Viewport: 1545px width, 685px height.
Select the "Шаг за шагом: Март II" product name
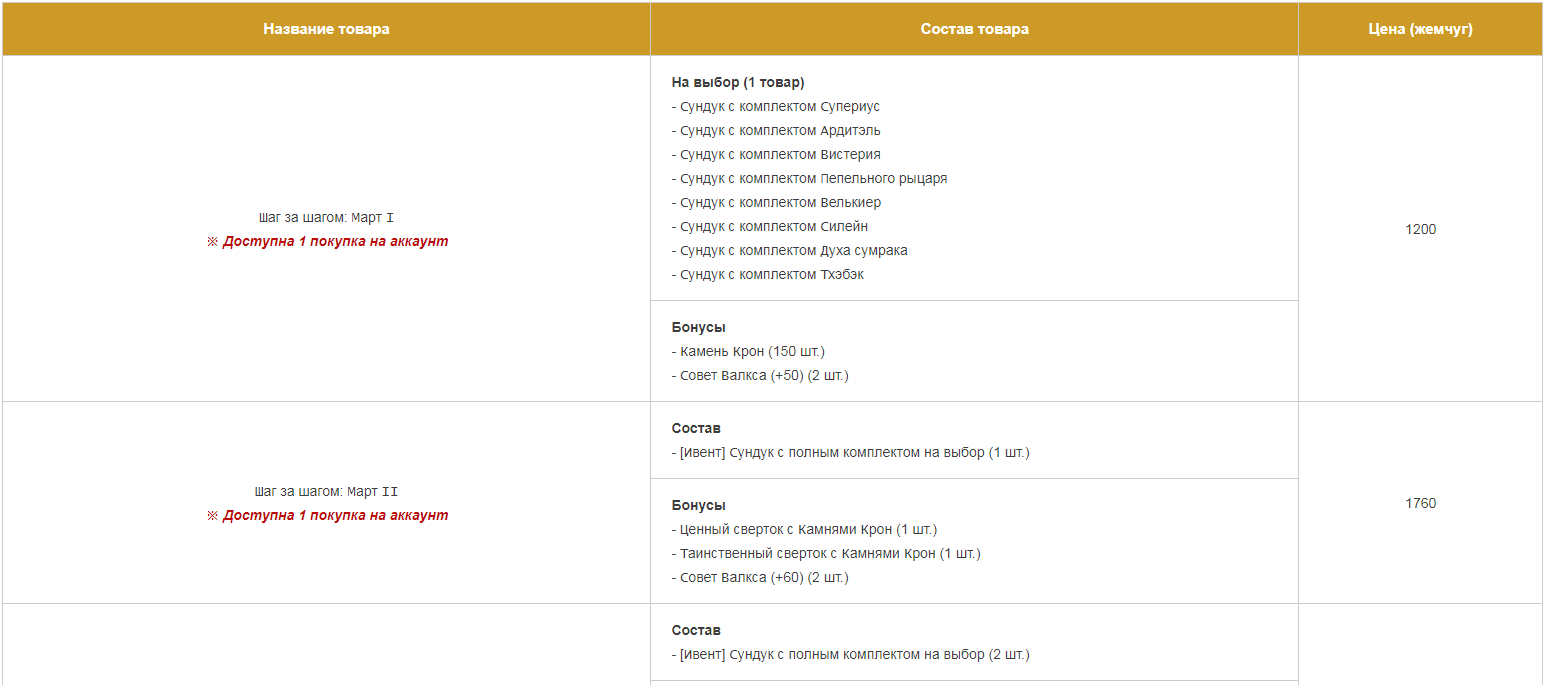coord(326,491)
